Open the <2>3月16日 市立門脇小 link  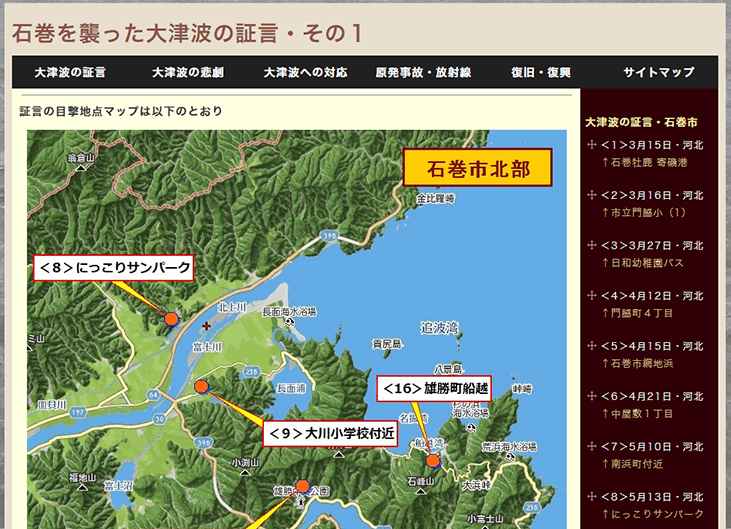point(645,212)
